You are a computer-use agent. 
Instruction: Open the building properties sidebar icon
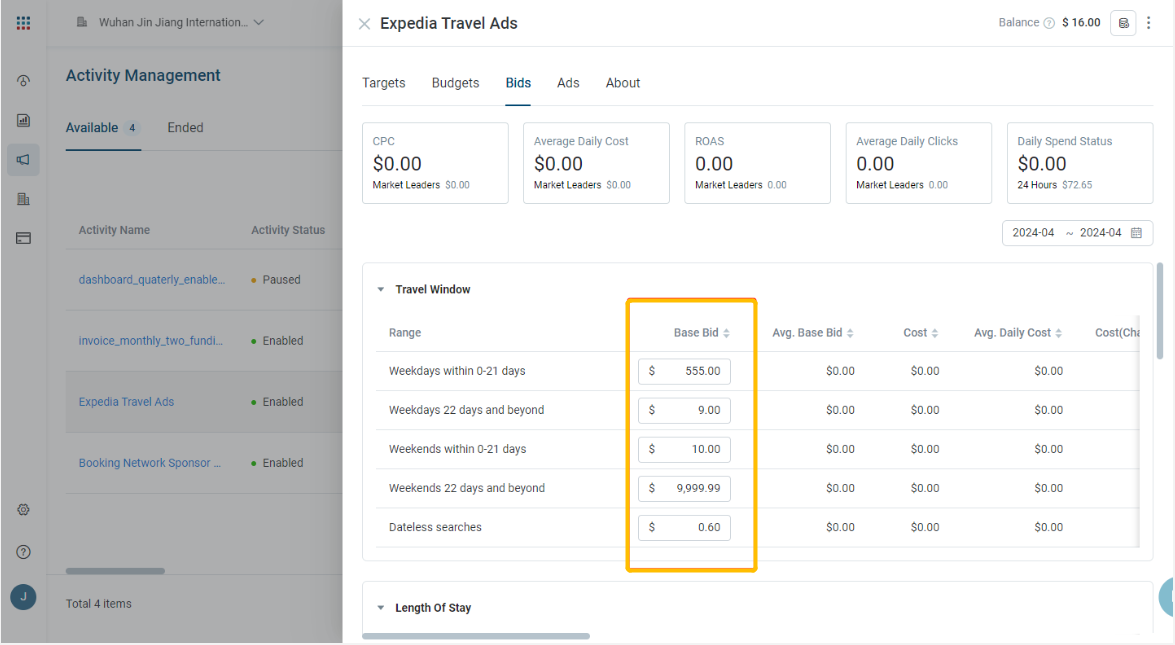(x=23, y=199)
